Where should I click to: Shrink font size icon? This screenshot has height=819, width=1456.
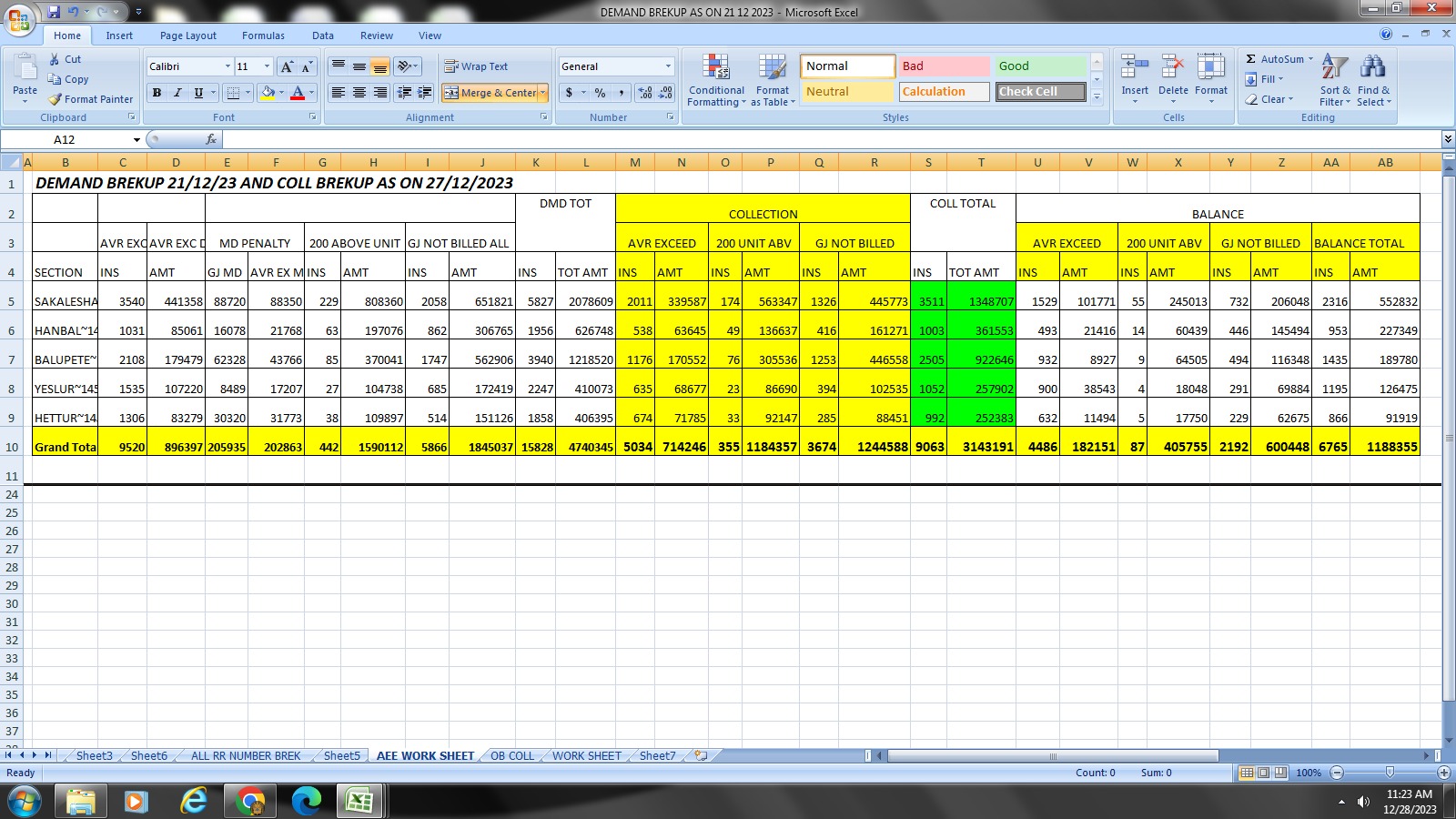pyautogui.click(x=307, y=66)
